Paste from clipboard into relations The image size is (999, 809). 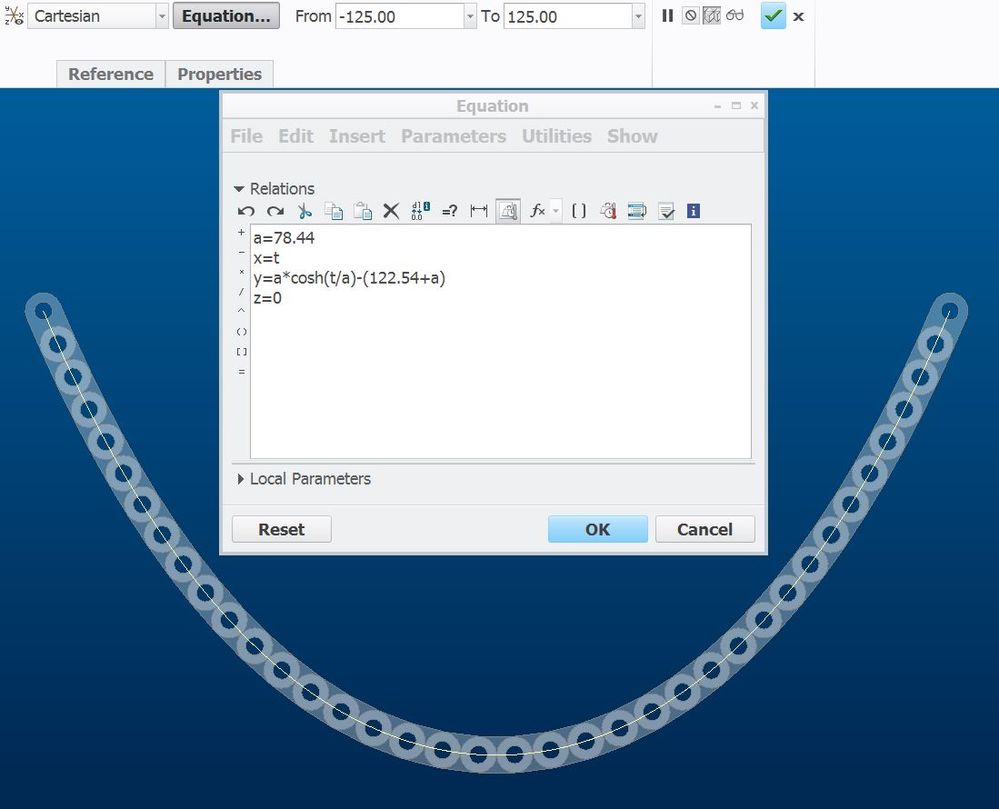click(363, 211)
